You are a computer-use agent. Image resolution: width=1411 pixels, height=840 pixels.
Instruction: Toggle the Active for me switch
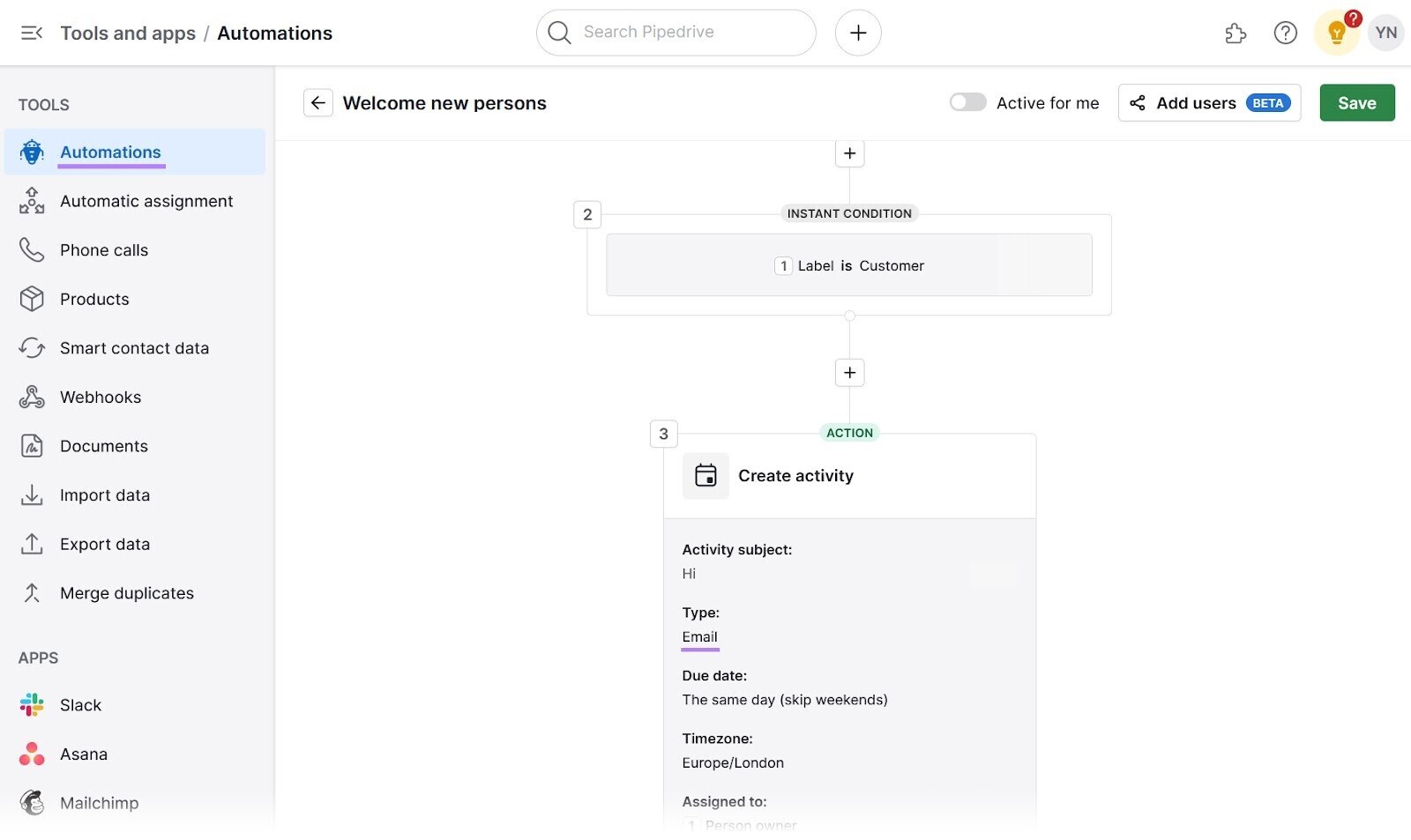(x=967, y=102)
